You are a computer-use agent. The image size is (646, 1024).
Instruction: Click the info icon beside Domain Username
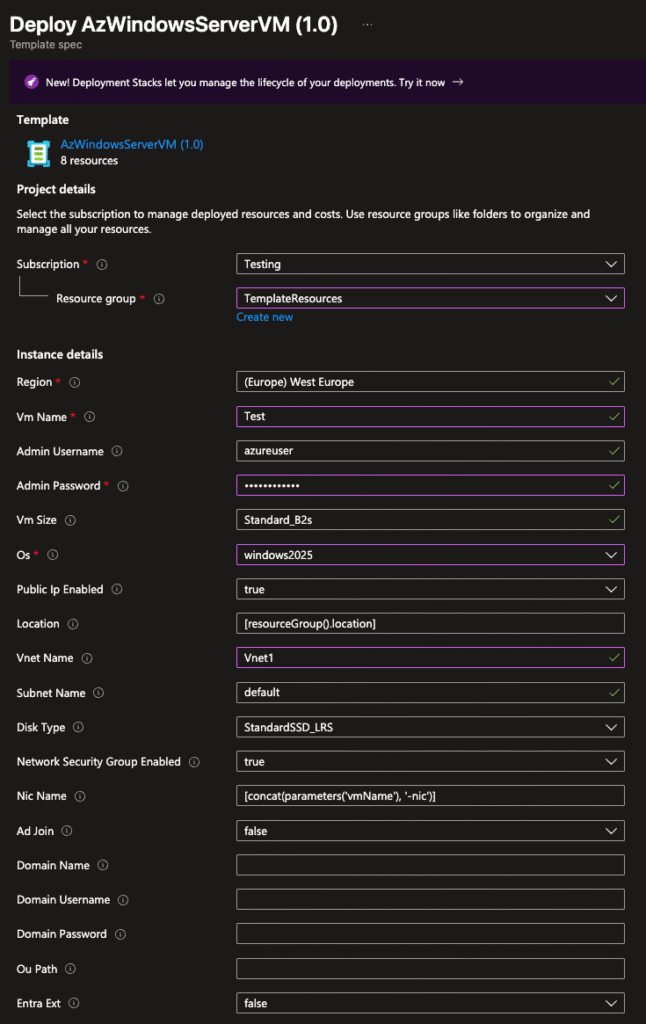(123, 900)
